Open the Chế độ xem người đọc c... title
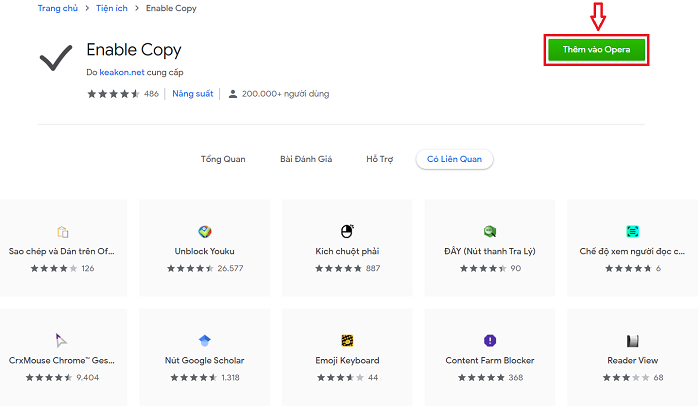Screen dimensions: 700x410 (x=632, y=251)
